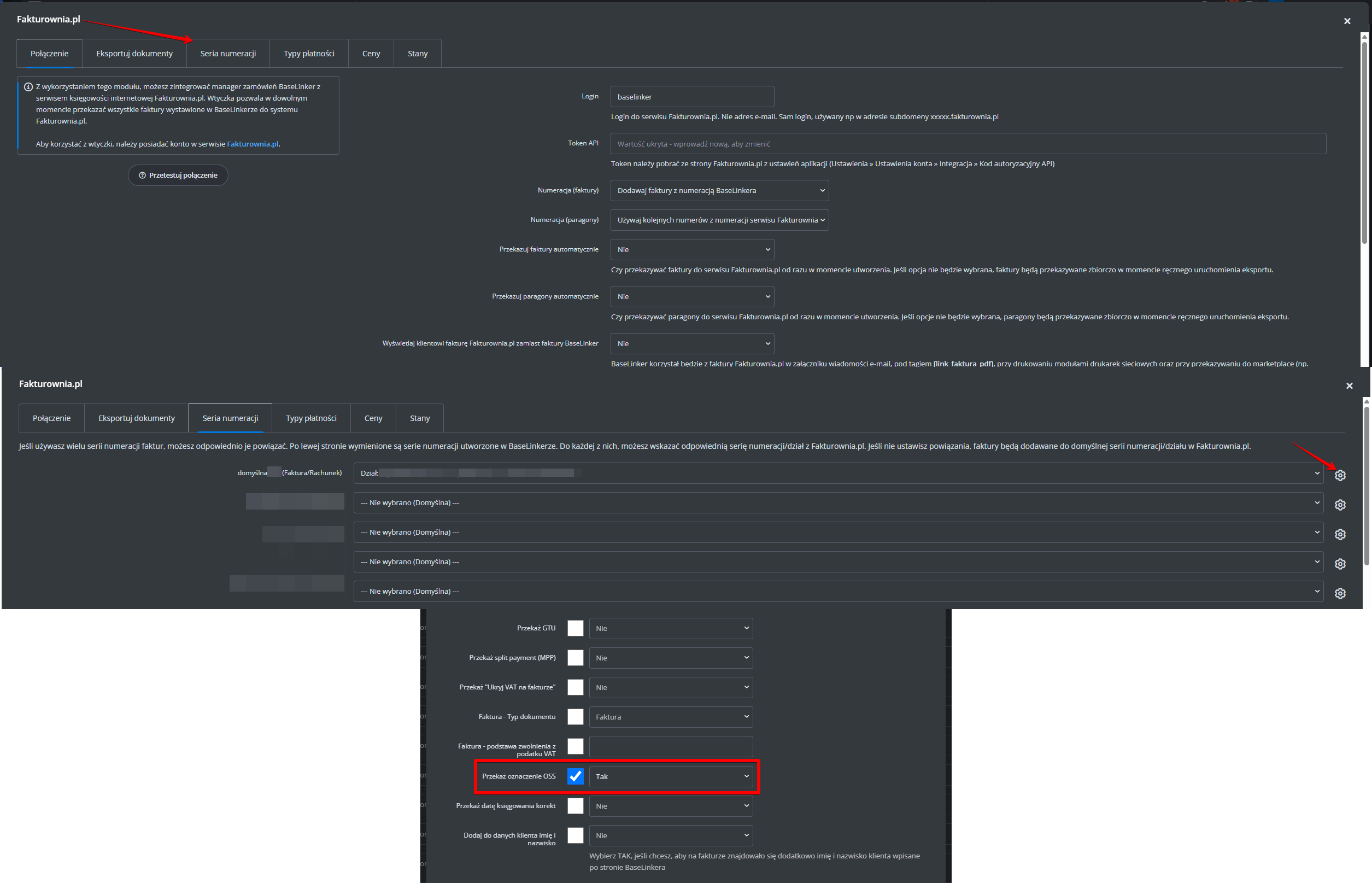Switch to Typy płatności tab in upper dialog

[x=309, y=54]
